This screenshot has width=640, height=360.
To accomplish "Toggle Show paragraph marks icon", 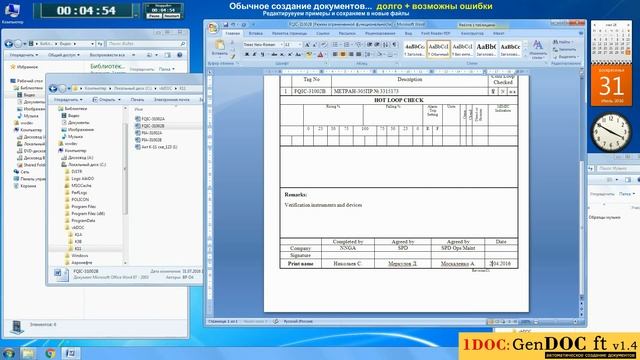I will [x=395, y=44].
